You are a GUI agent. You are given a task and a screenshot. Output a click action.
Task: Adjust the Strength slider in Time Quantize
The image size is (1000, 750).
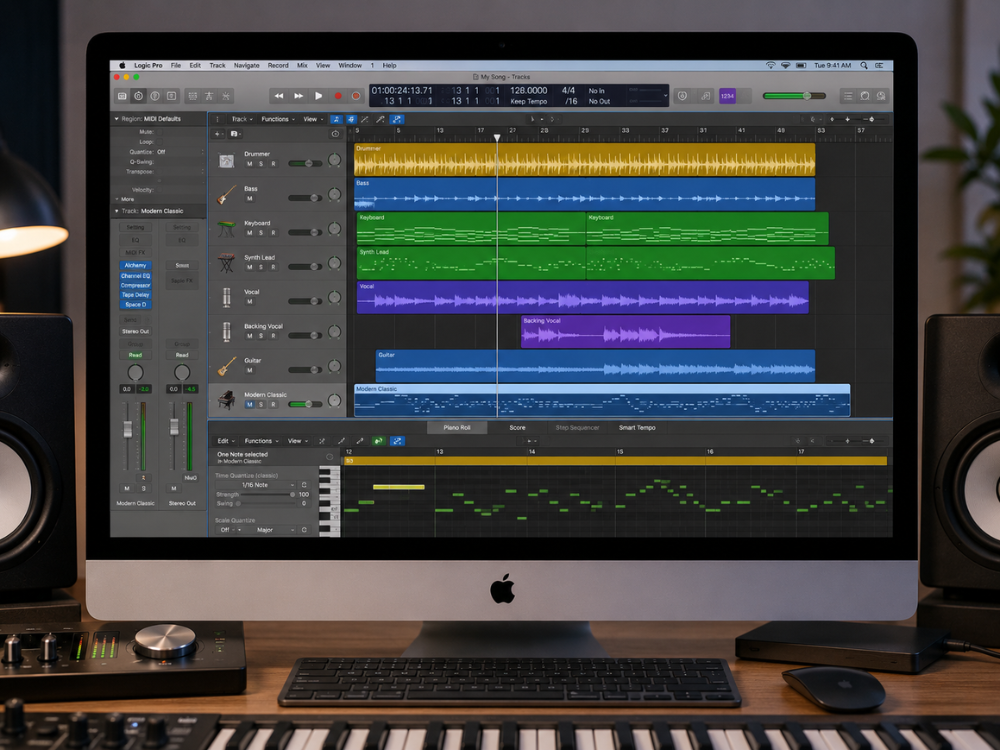[x=268, y=494]
